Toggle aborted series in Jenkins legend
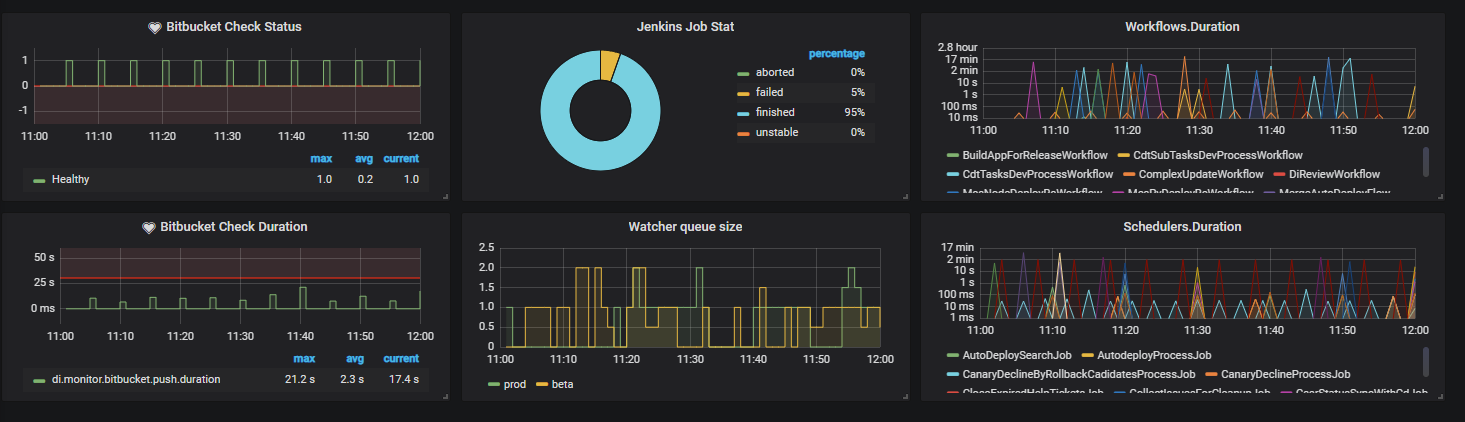The height and width of the screenshot is (422, 1465). point(775,73)
